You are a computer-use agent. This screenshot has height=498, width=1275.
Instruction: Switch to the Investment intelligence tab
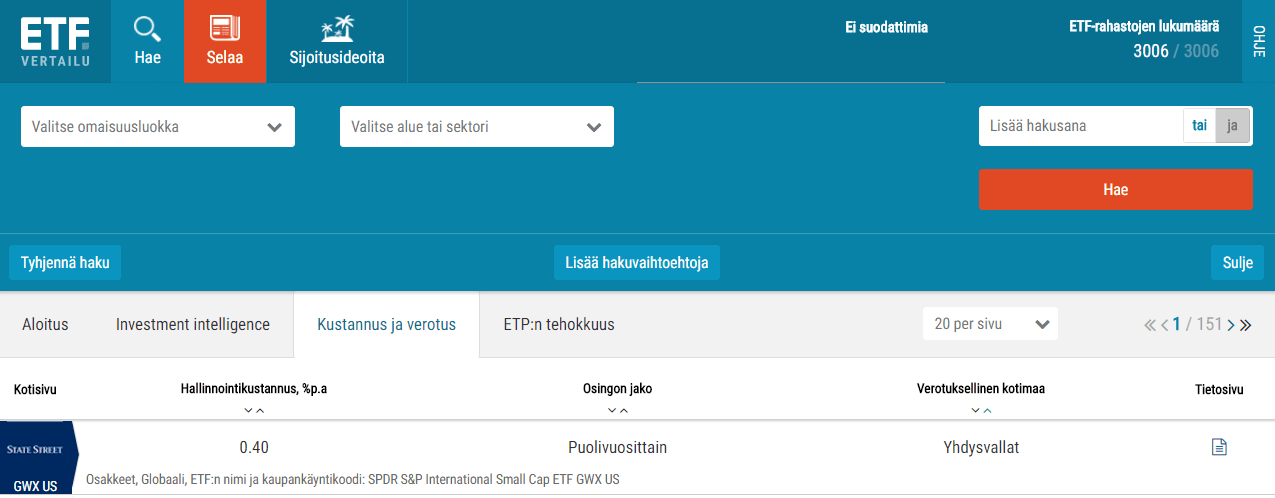(193, 324)
